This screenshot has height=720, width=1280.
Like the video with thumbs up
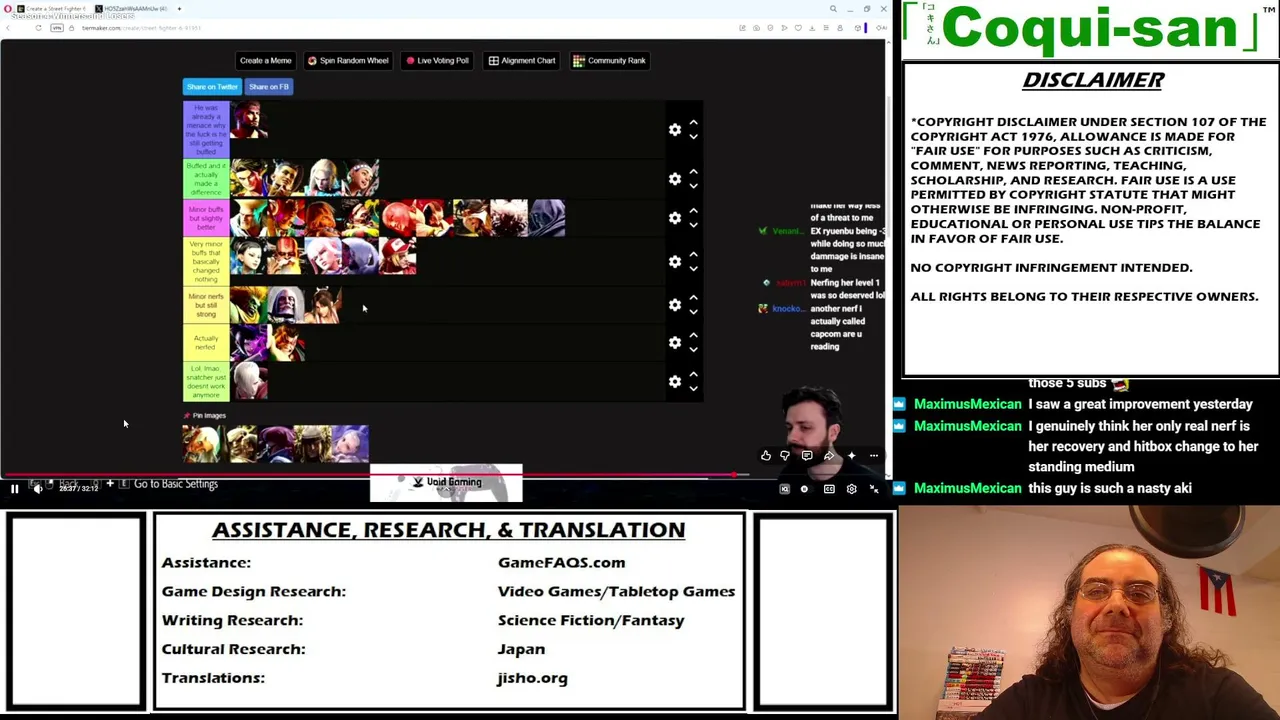pyautogui.click(x=766, y=456)
